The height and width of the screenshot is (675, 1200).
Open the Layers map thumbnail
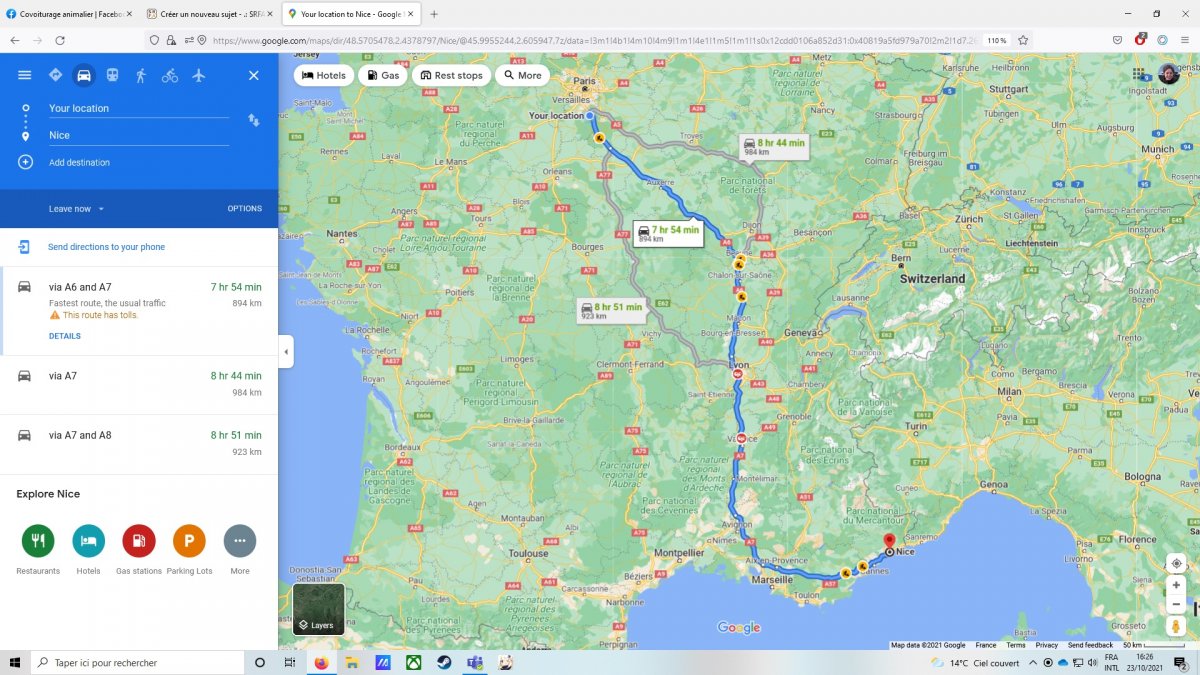point(319,610)
